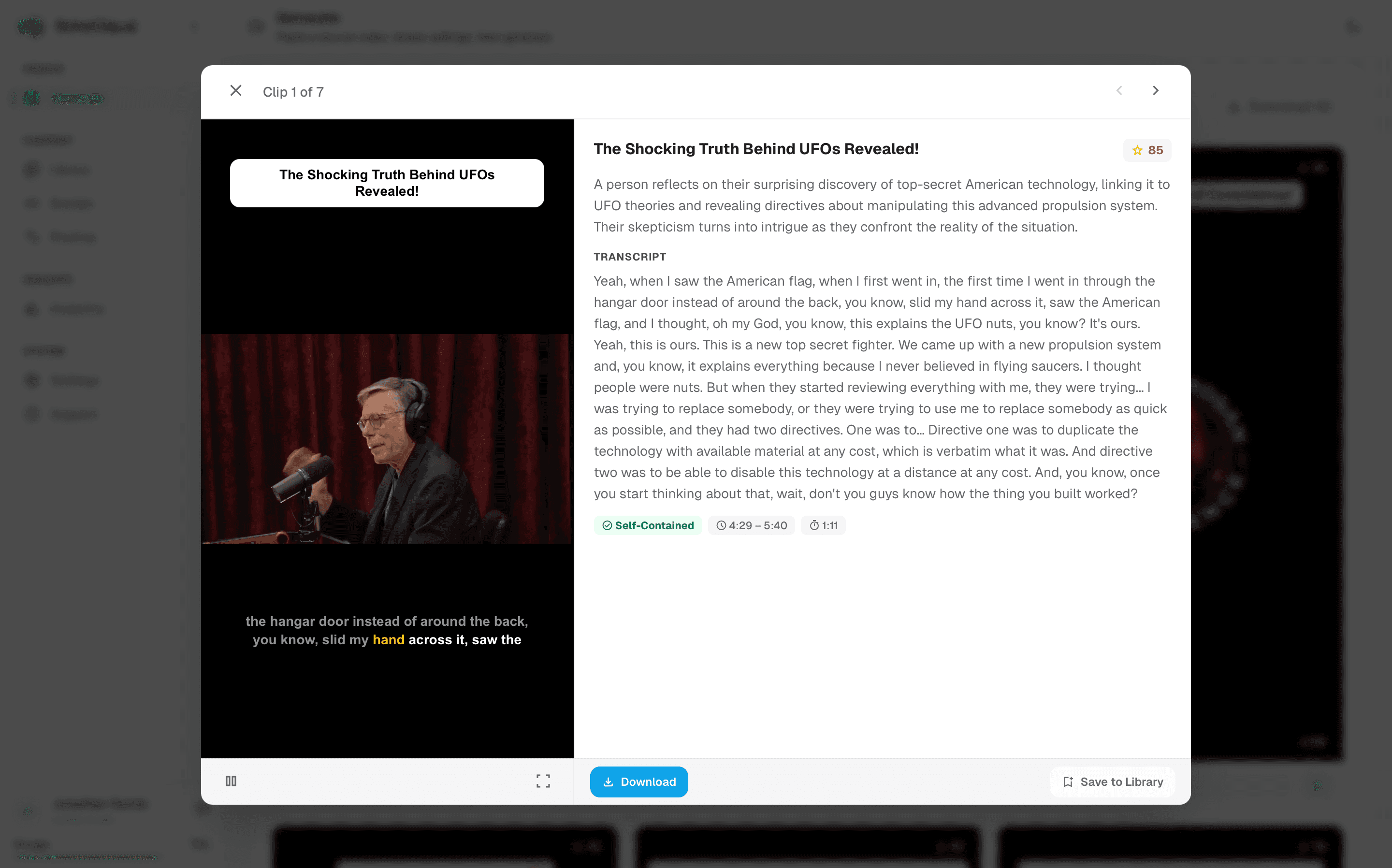Save clip to Library

[1113, 782]
